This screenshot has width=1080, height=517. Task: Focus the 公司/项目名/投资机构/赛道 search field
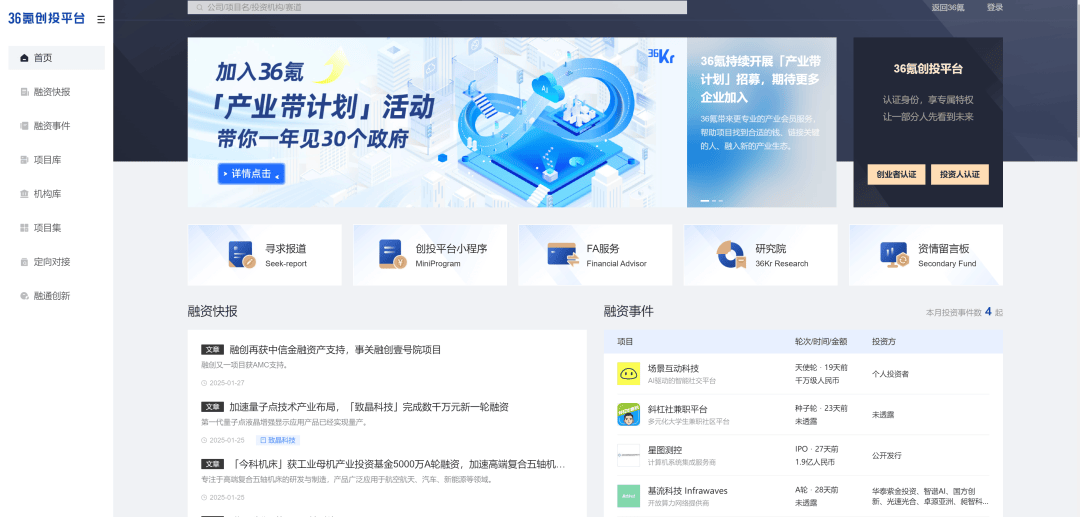coord(437,8)
